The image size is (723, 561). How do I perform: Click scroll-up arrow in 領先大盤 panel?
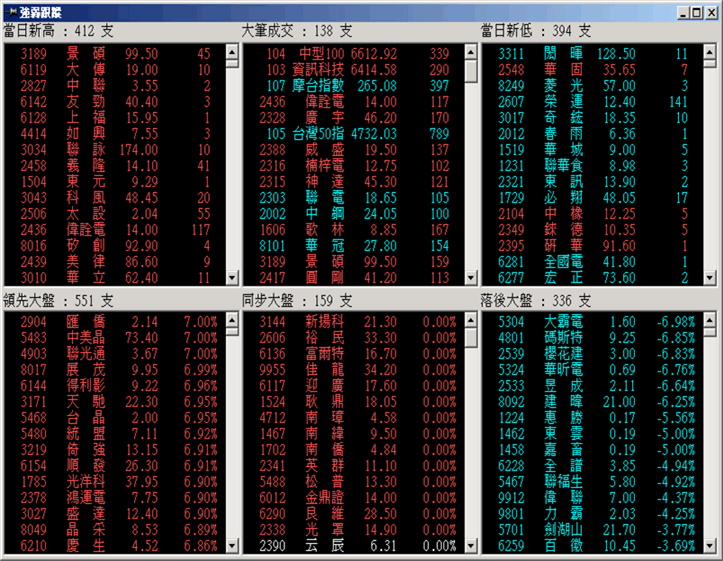tap(232, 319)
